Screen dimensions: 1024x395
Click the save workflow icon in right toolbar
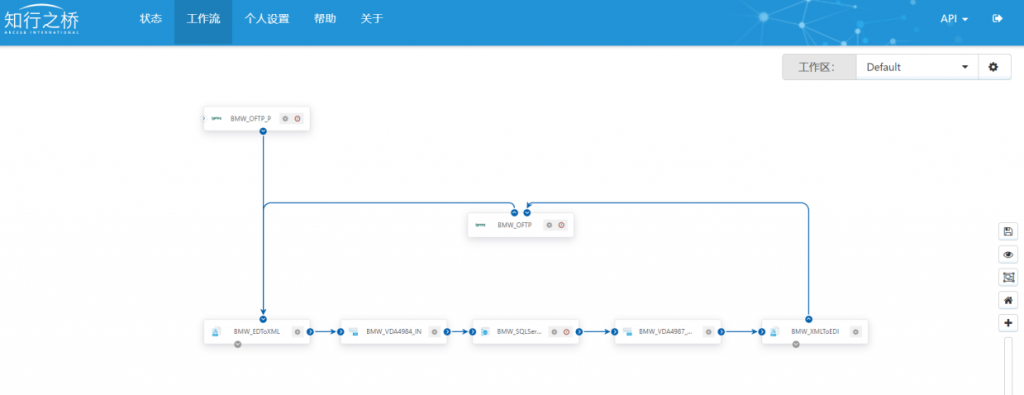(x=1008, y=231)
